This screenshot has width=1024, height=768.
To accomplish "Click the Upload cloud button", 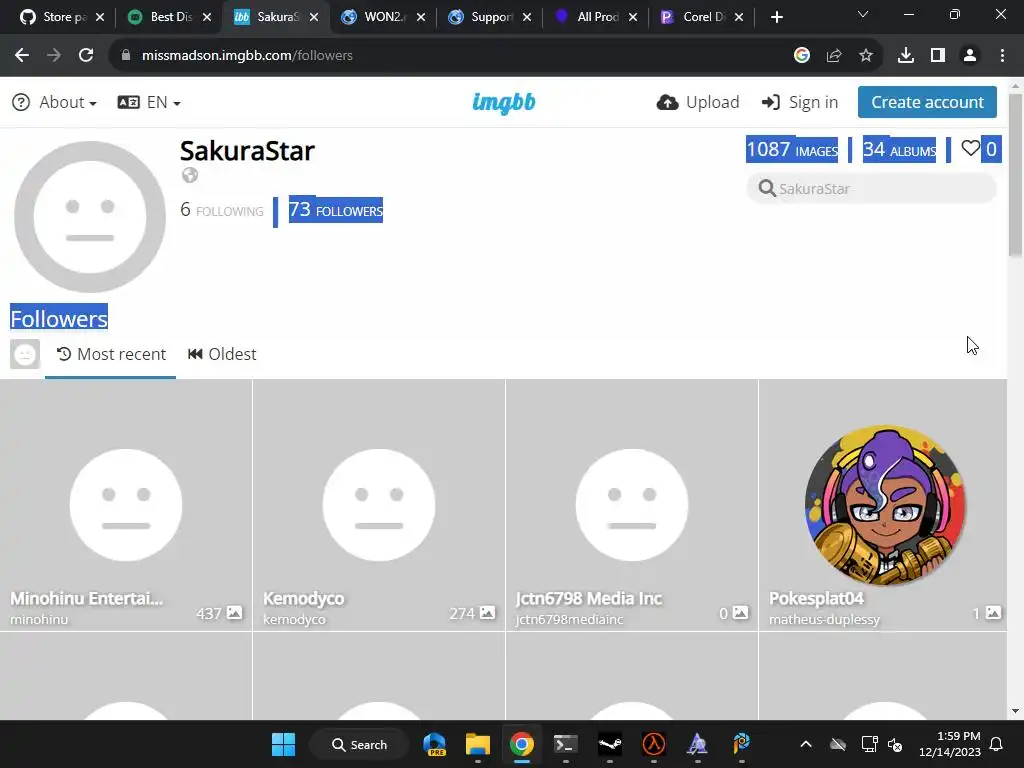I will pos(697,103).
